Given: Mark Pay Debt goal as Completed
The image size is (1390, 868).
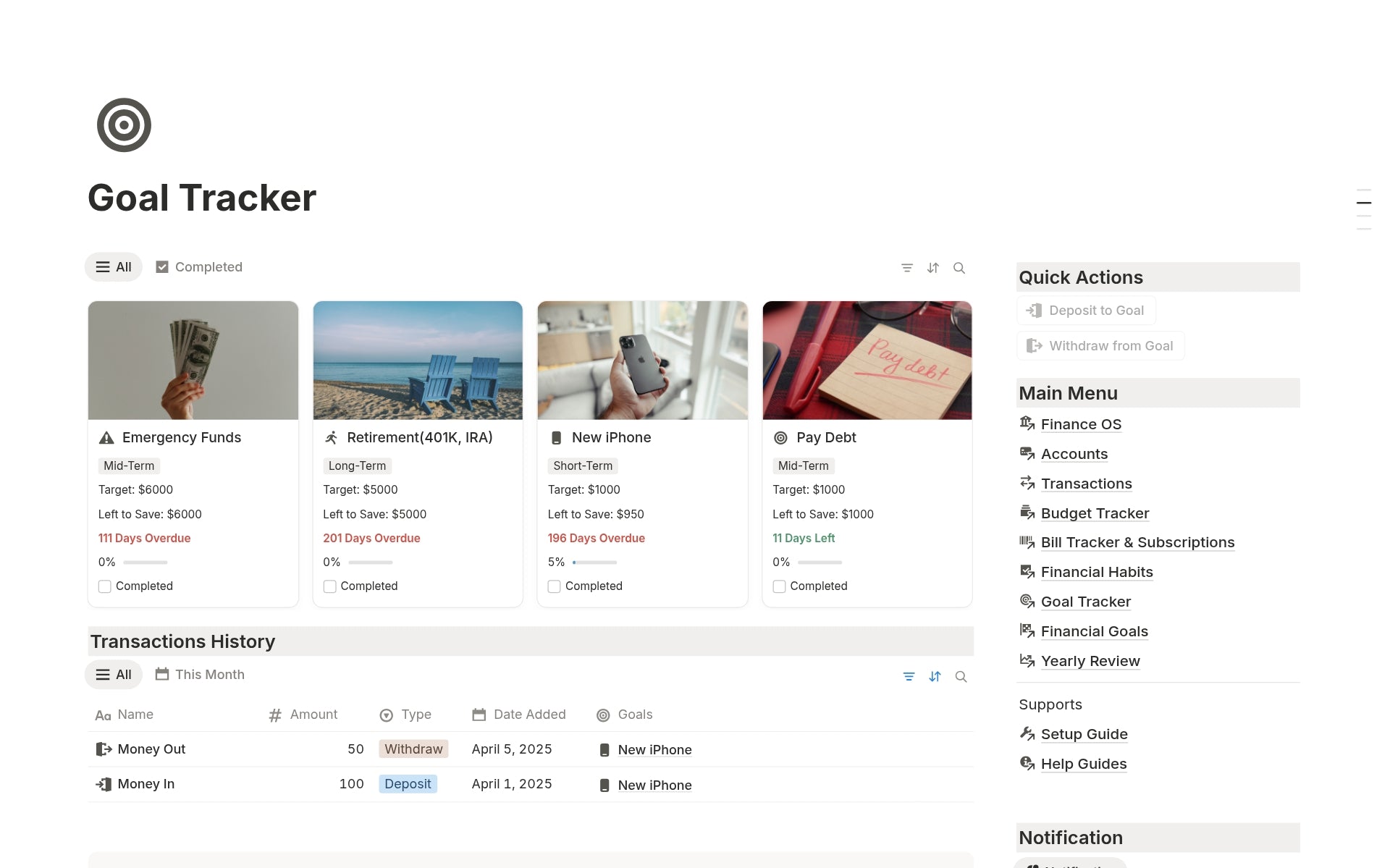Looking at the screenshot, I should click(x=779, y=586).
